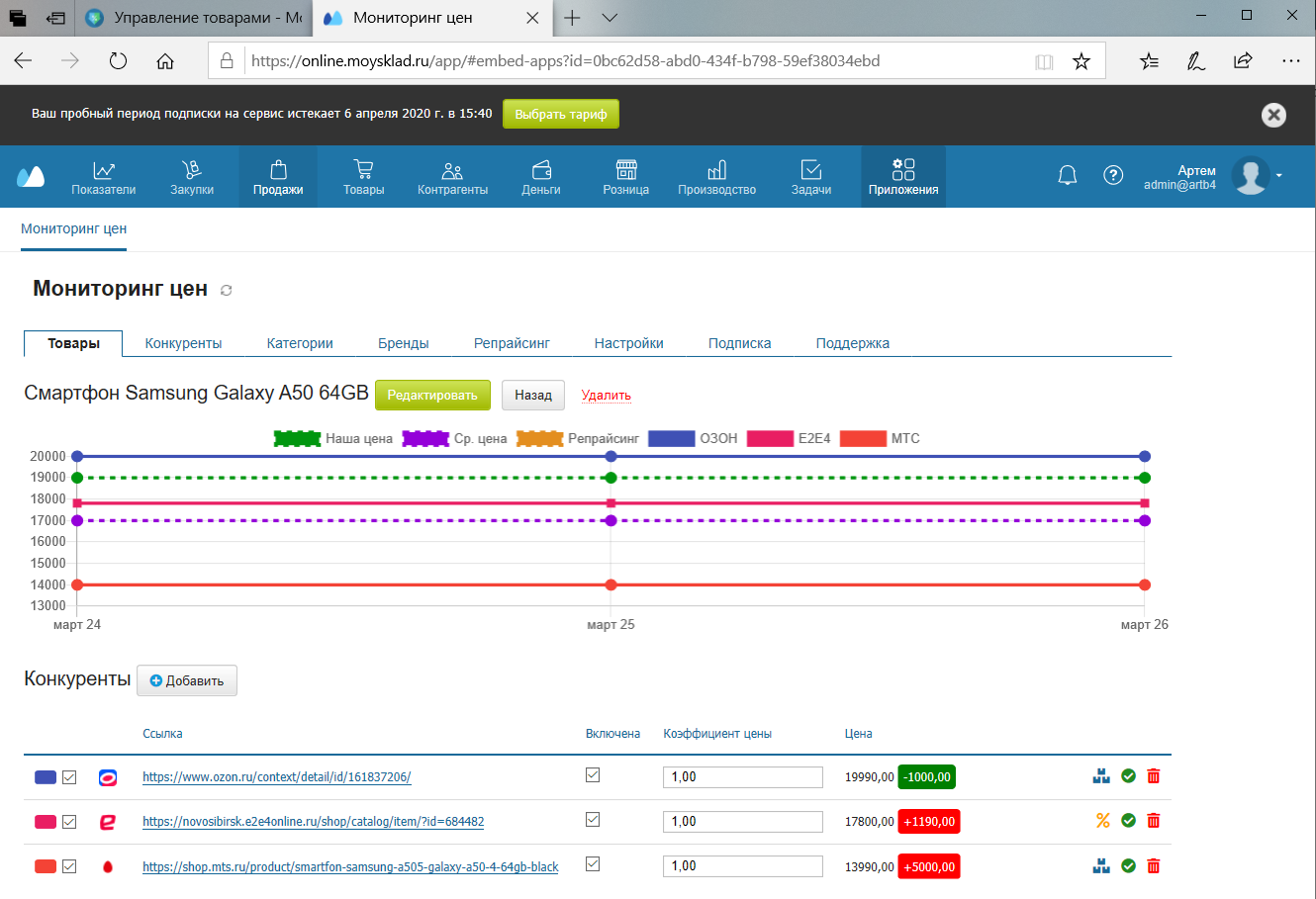Toggle Ср. цена series in chart legend
This screenshot has width=1316, height=899.
click(455, 438)
